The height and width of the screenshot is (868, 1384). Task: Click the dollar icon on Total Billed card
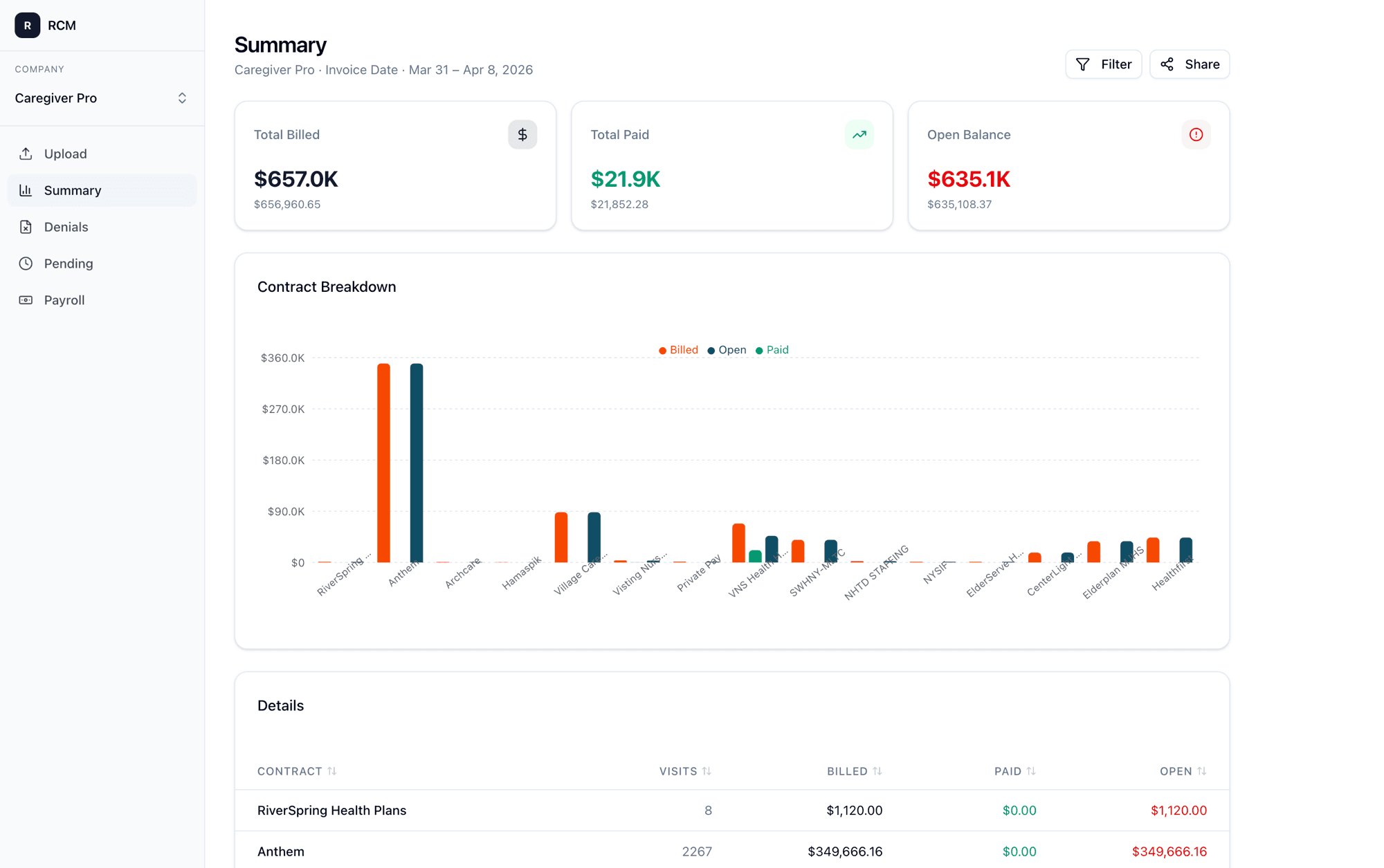(522, 135)
